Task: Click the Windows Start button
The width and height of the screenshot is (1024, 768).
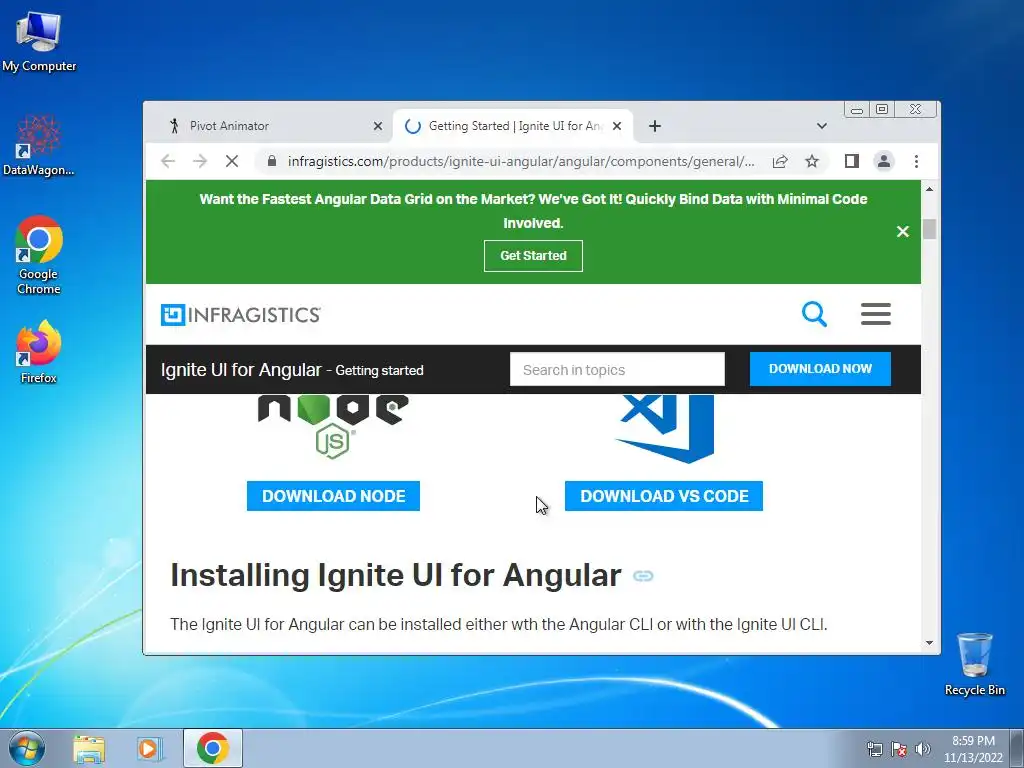Action: 27,748
